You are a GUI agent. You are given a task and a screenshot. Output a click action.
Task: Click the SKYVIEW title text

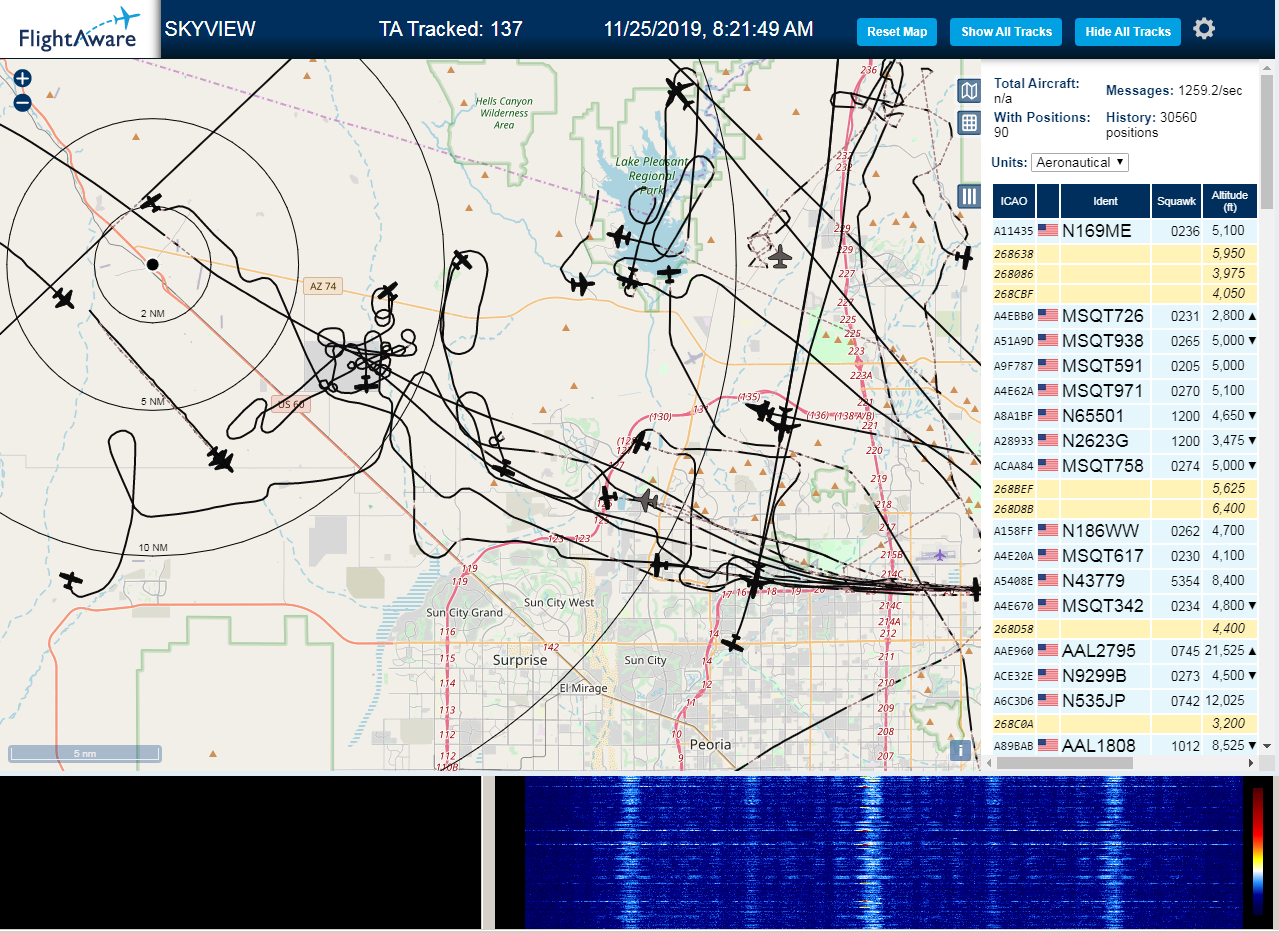[210, 29]
